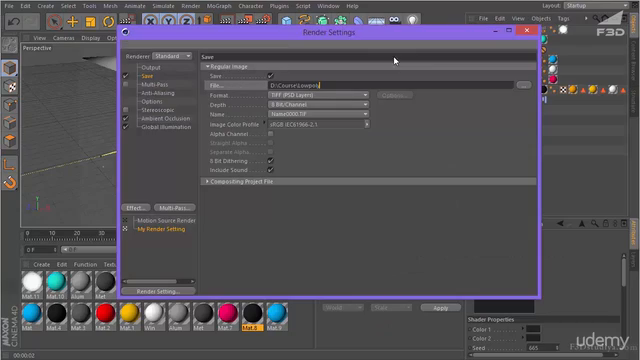The width and height of the screenshot is (640, 360).
Task: Open the Startup layout dropdown
Action: pyautogui.click(x=597, y=6)
